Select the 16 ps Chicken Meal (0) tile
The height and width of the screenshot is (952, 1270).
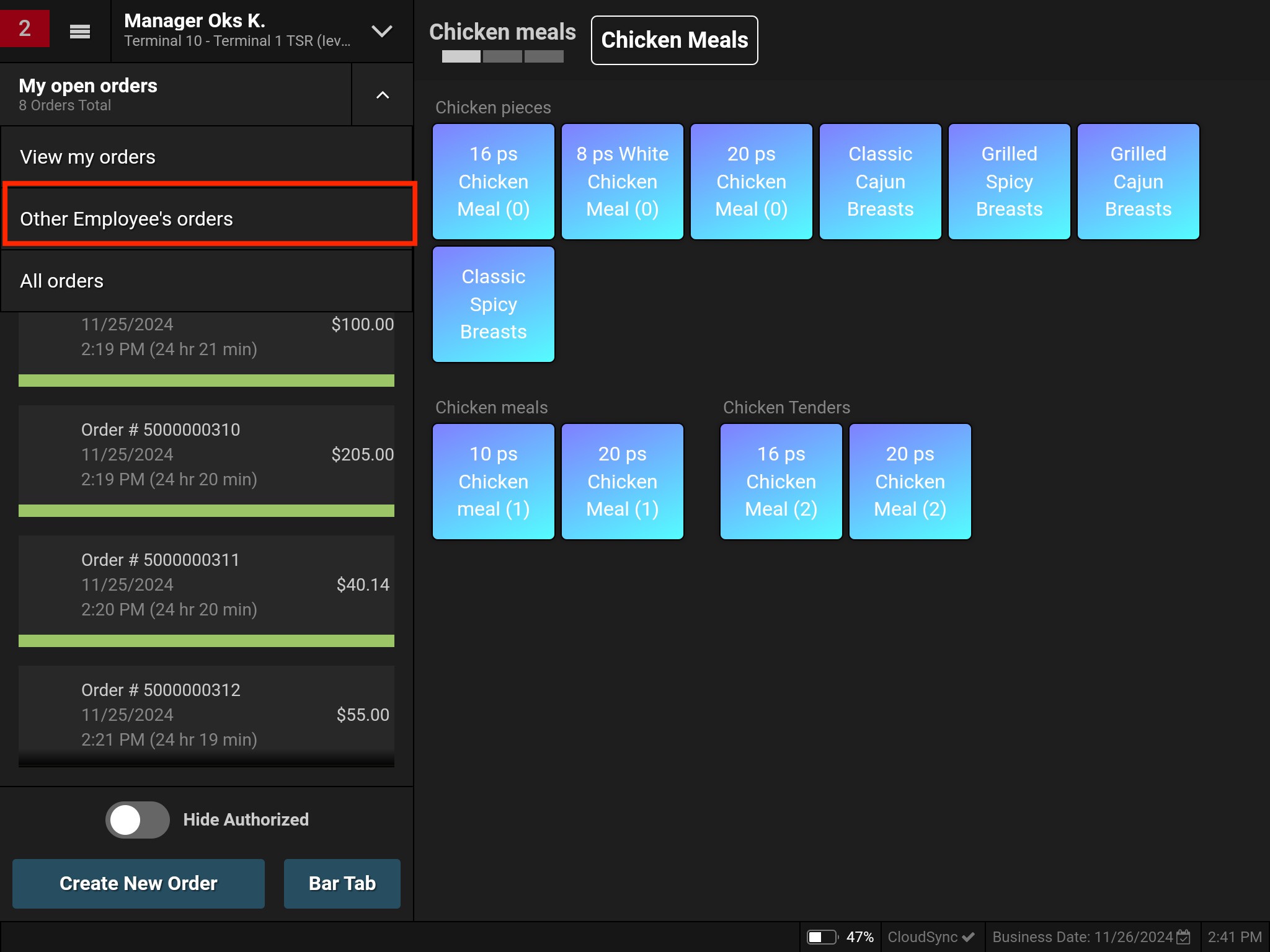tap(493, 181)
